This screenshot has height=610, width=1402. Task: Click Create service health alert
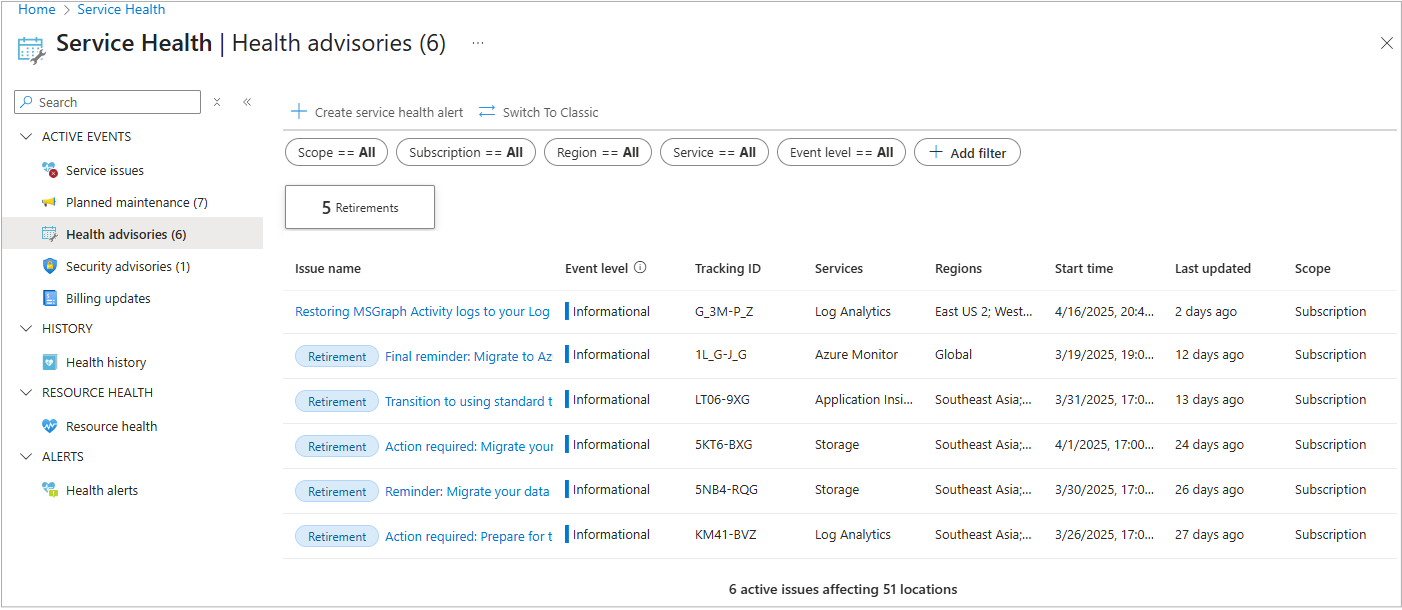377,112
